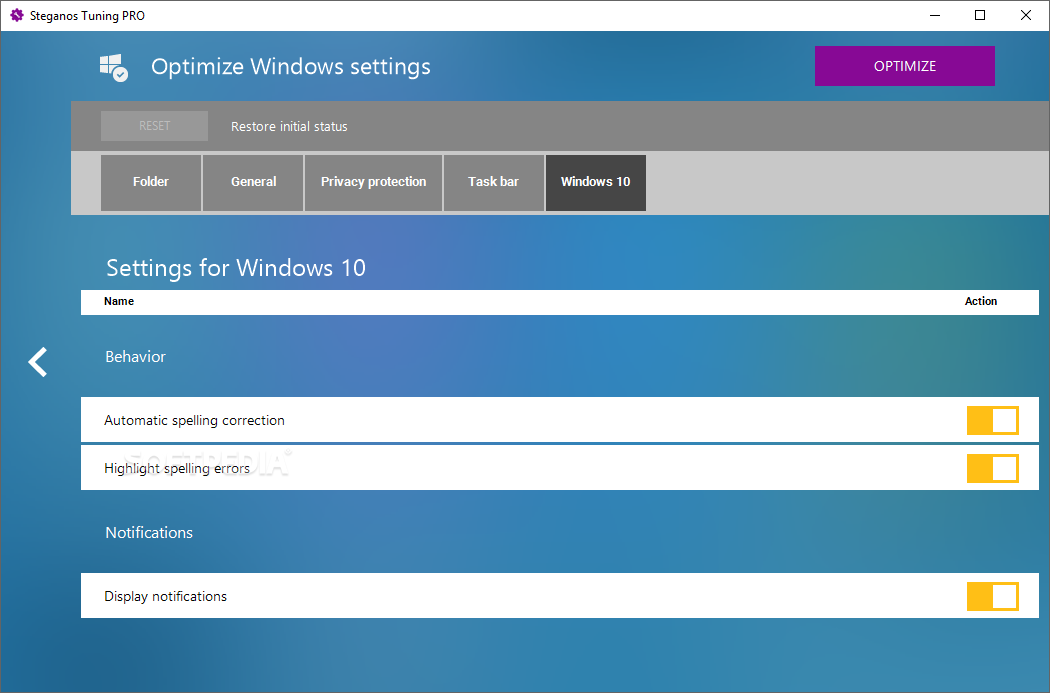Click the 'Restore initial status' text
Image resolution: width=1050 pixels, height=693 pixels.
point(289,127)
